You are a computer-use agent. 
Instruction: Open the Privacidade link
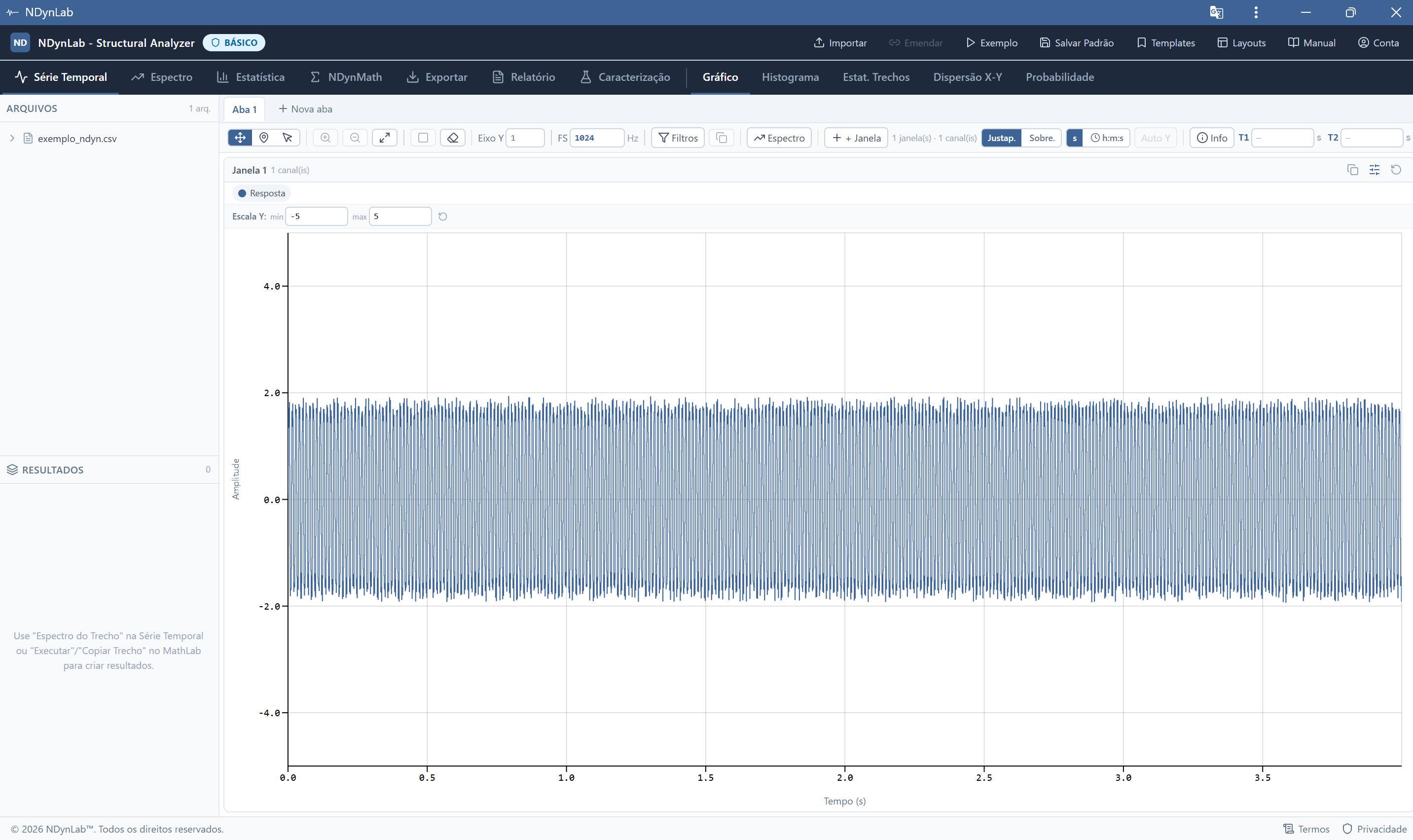1375,829
